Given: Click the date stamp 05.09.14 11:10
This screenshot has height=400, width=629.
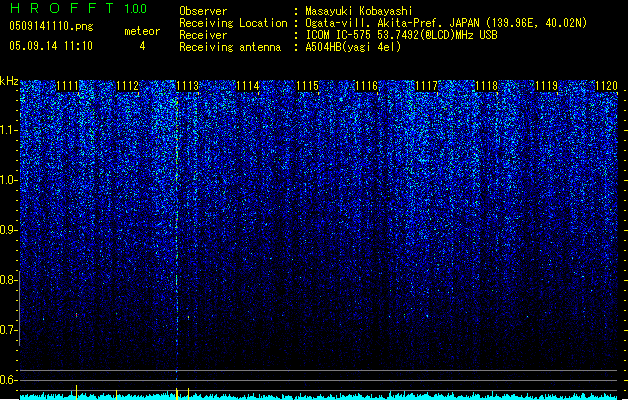Looking at the screenshot, I should 51,46.
